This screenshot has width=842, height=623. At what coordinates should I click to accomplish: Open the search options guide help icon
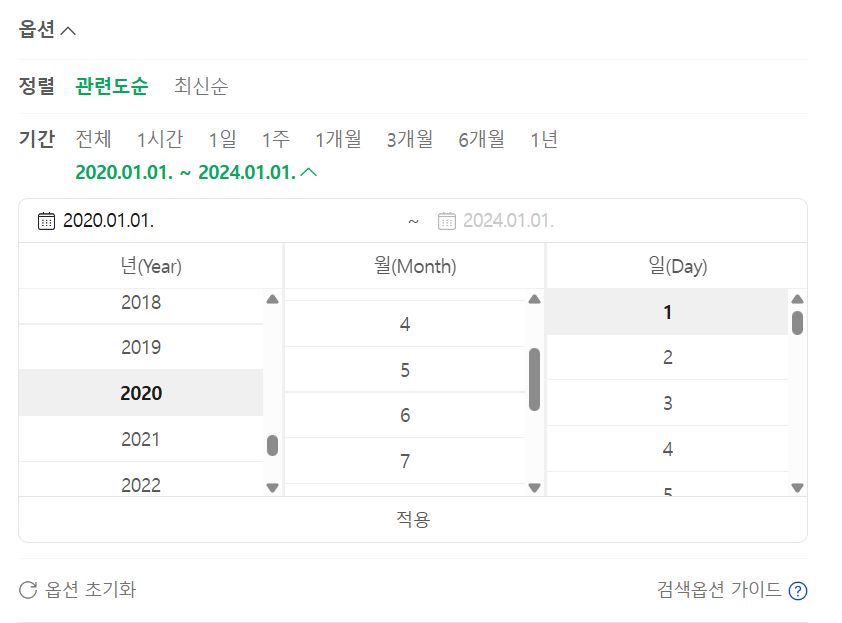[797, 590]
